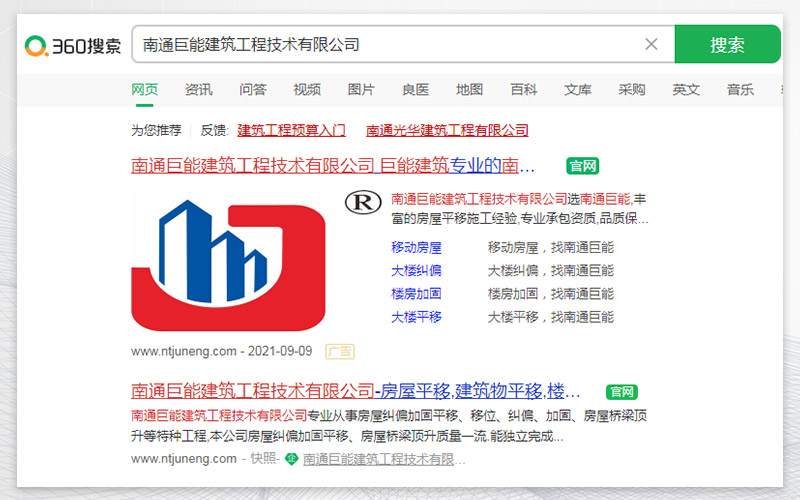Click text 大楼平移，找南通巨能
This screenshot has height=500, width=800.
551,317
